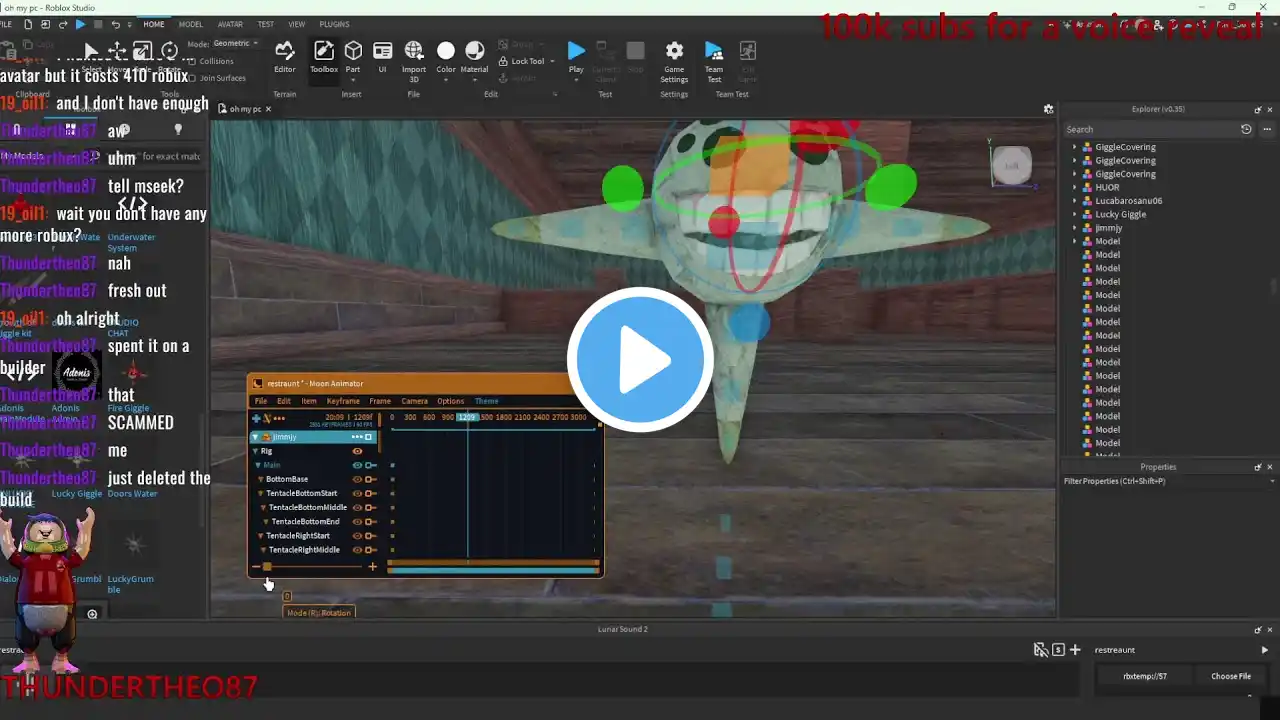The image size is (1280, 720).
Task: Expand the Lucky Giggle item in Explorer
Action: point(1075,214)
